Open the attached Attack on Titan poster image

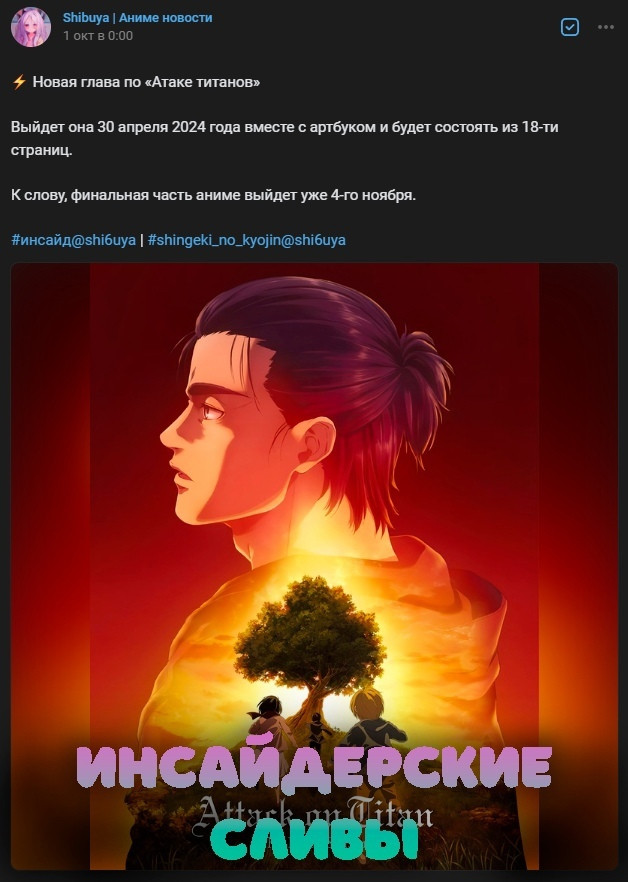(x=315, y=566)
